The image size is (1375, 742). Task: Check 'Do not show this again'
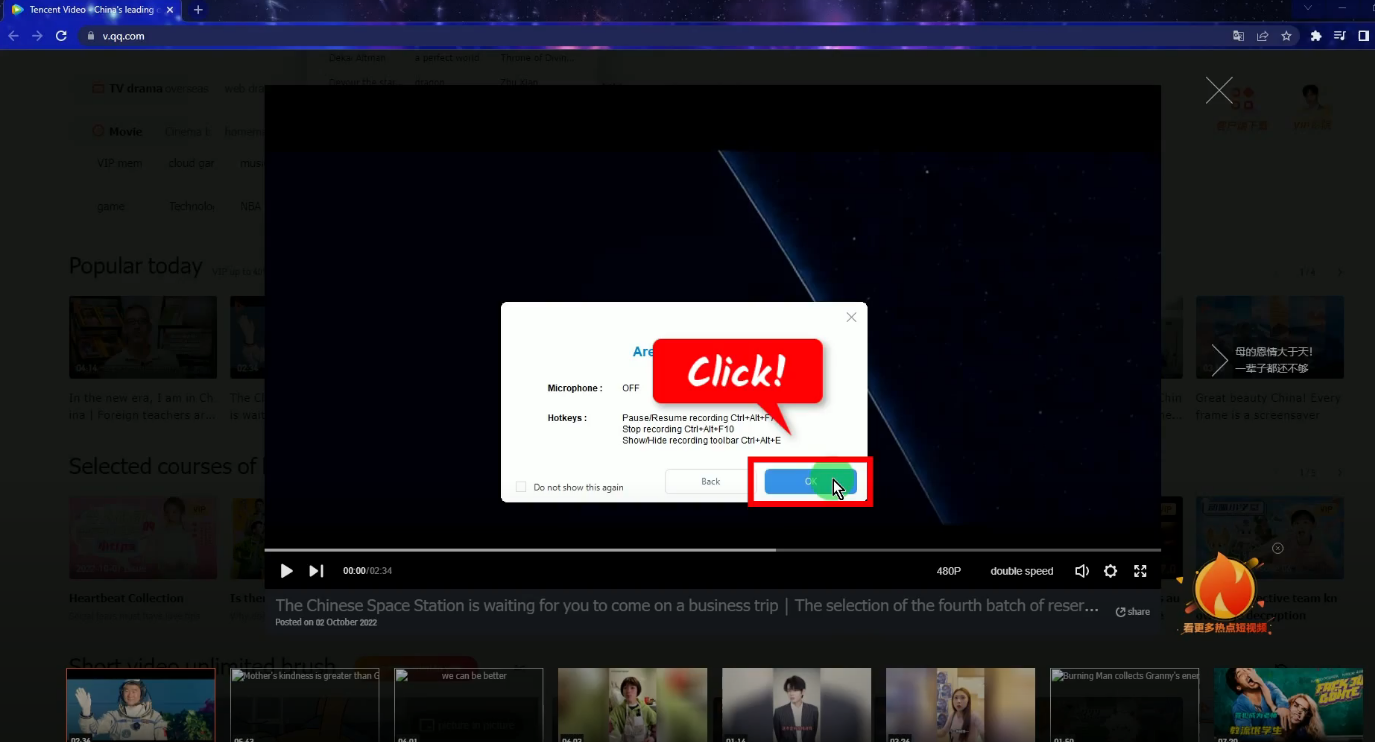(x=521, y=487)
